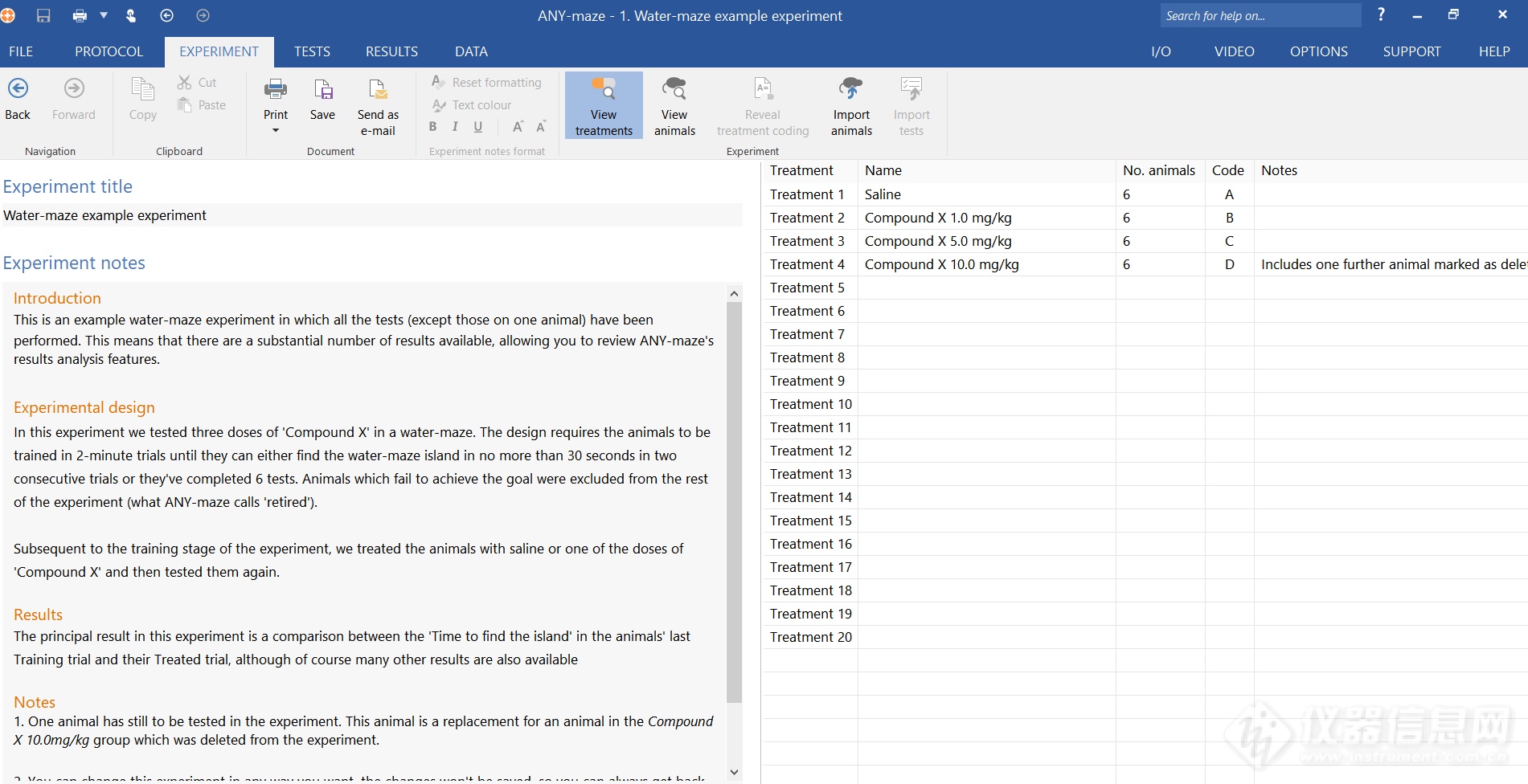The height and width of the screenshot is (784, 1528).
Task: Click the smartphone icon in title bar
Action: pyautogui.click(x=131, y=15)
